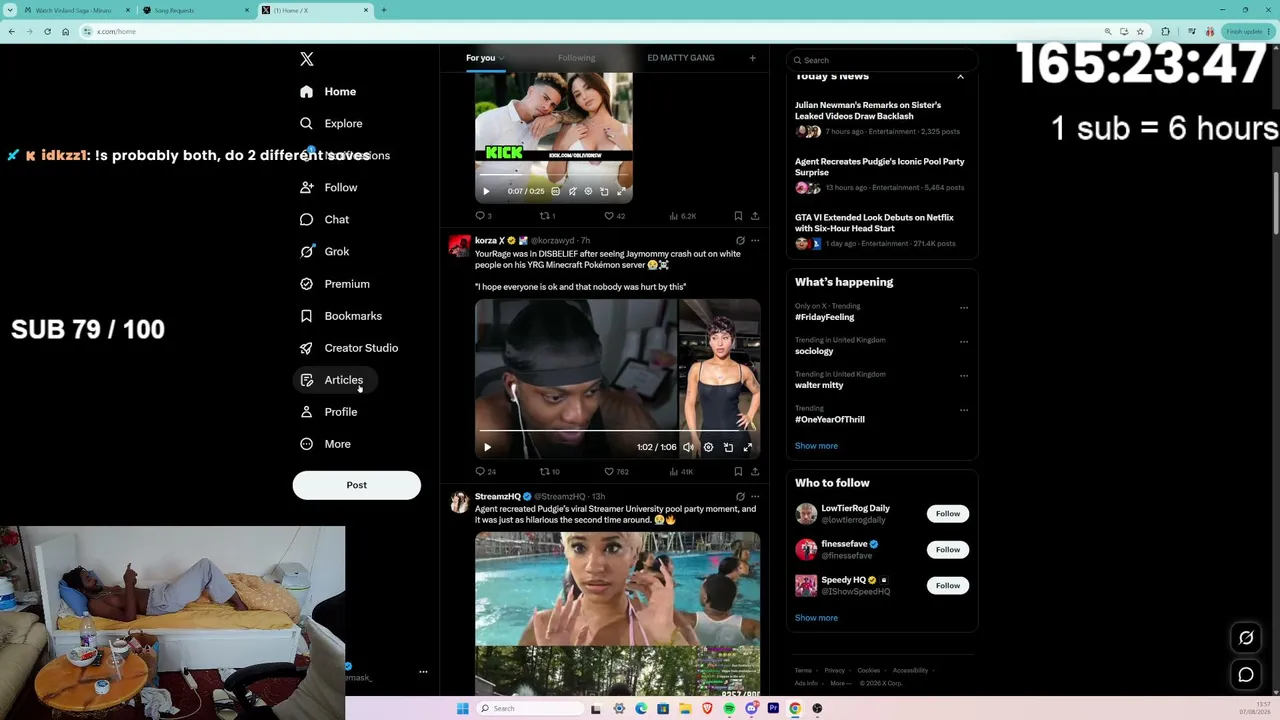Open Follow in the X sidebar
1280x720 pixels.
(x=328, y=188)
